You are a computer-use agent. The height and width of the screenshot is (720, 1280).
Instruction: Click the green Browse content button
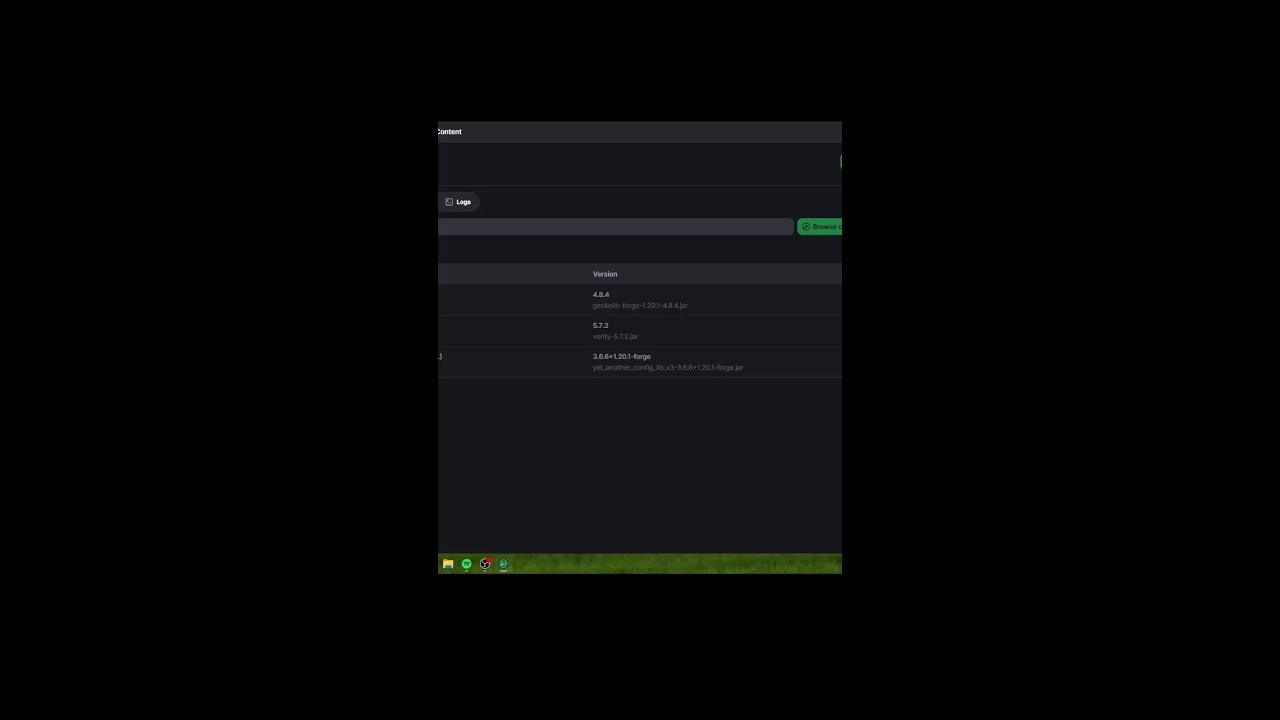(820, 227)
